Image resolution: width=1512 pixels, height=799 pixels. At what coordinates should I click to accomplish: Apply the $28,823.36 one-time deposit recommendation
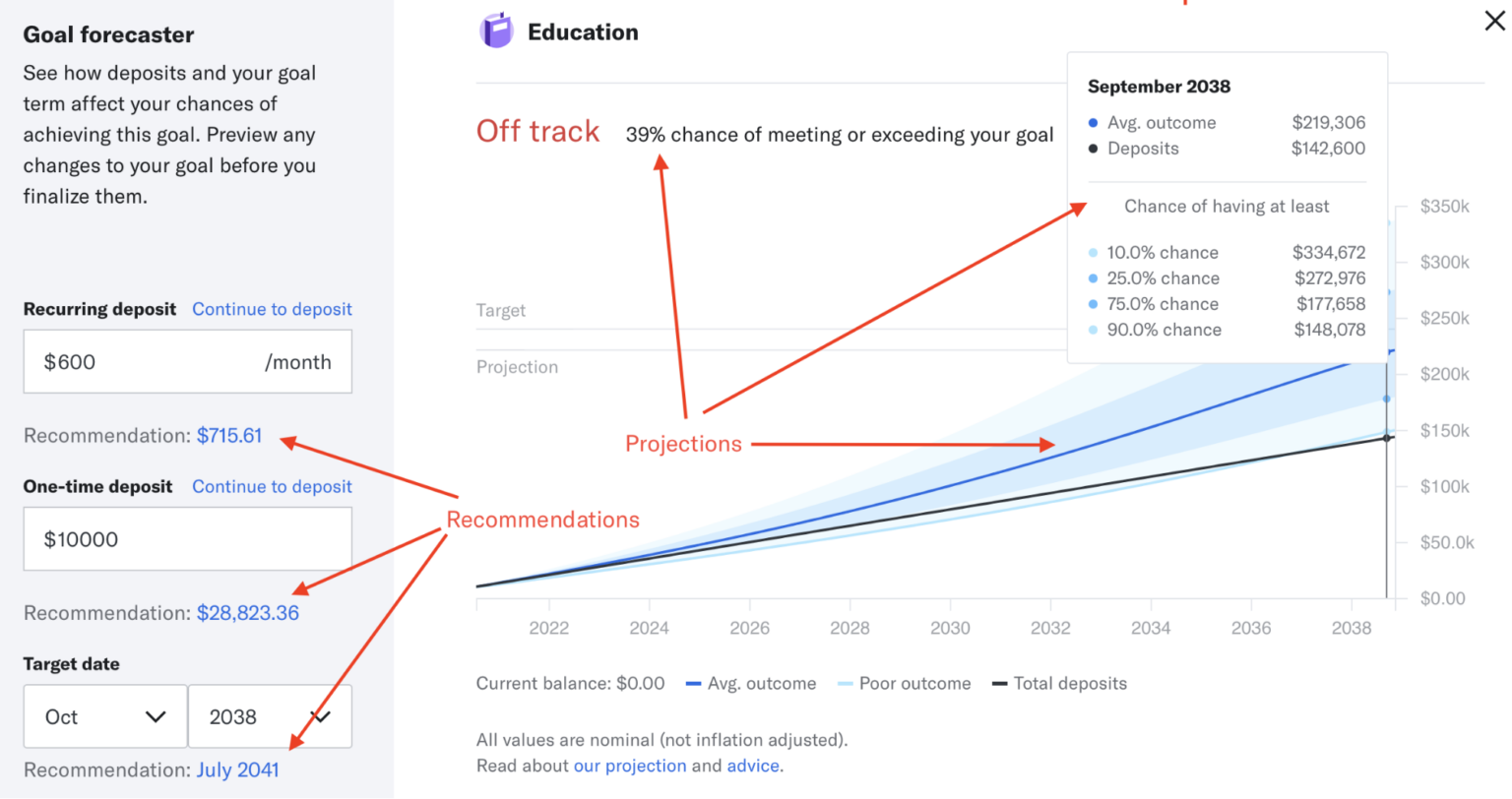248,613
